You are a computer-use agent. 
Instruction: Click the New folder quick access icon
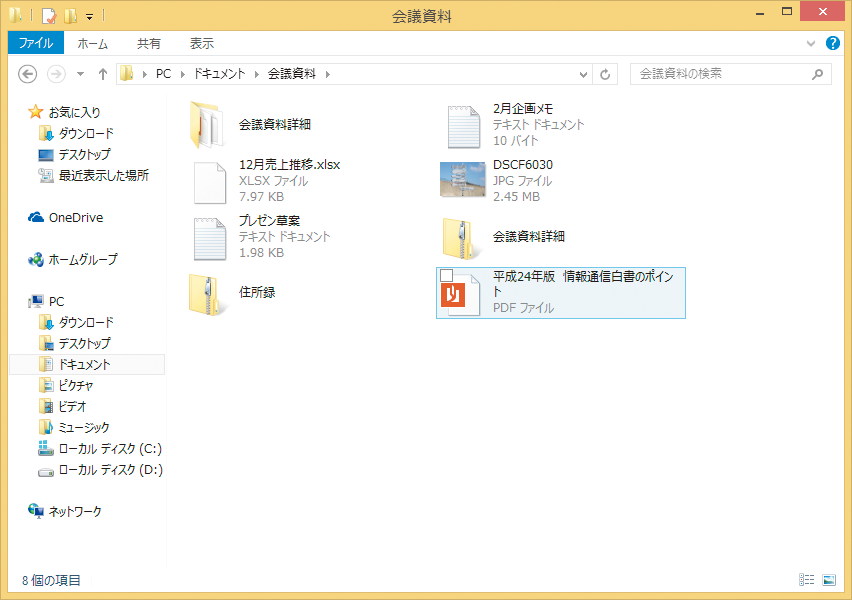(x=70, y=16)
